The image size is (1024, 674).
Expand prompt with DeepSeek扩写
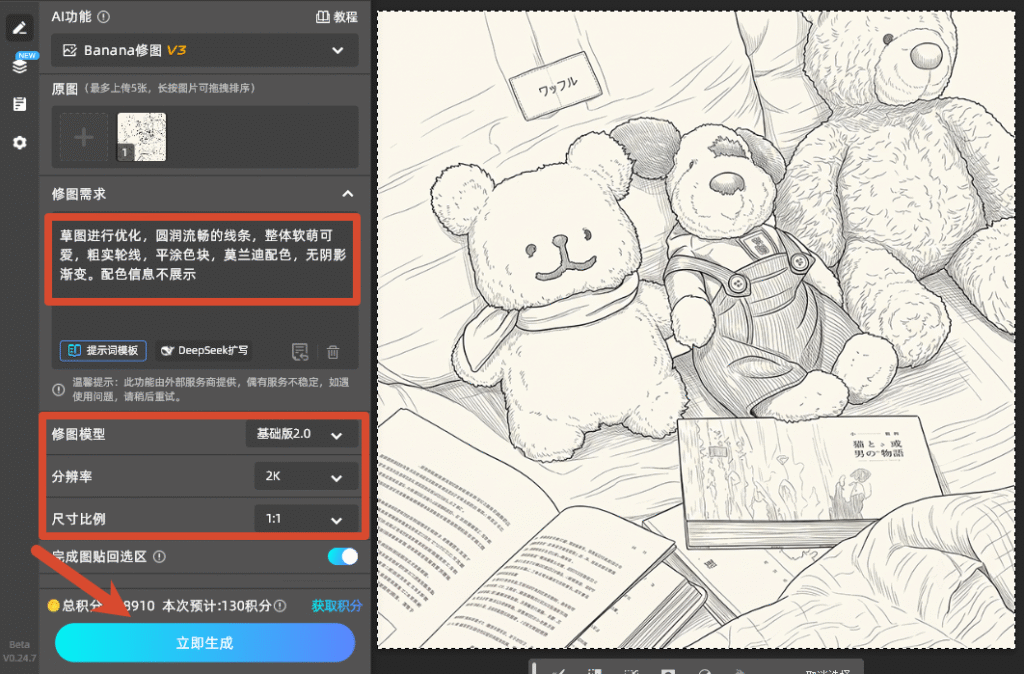coord(204,351)
